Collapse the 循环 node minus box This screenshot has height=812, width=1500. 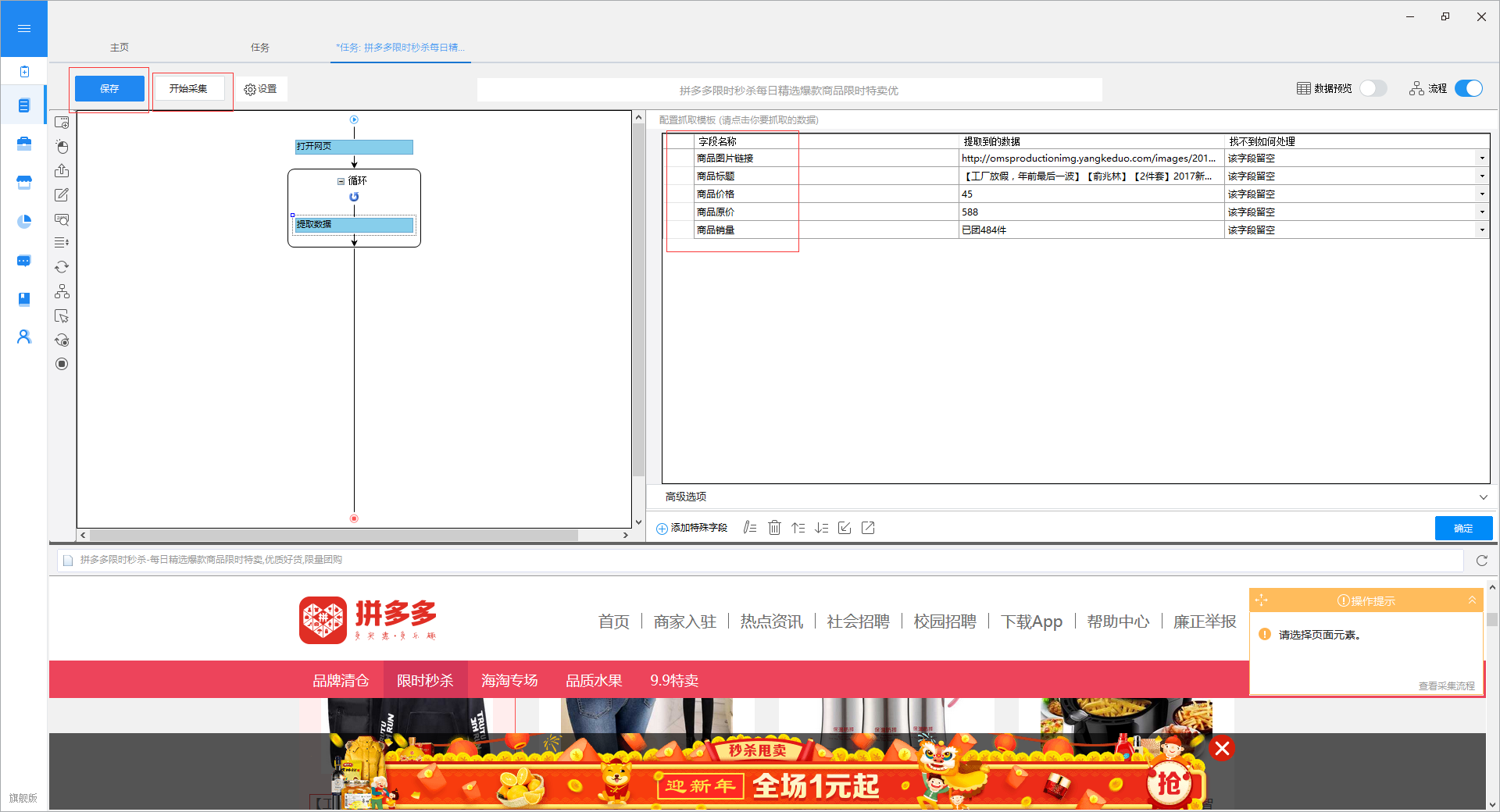pyautogui.click(x=341, y=181)
